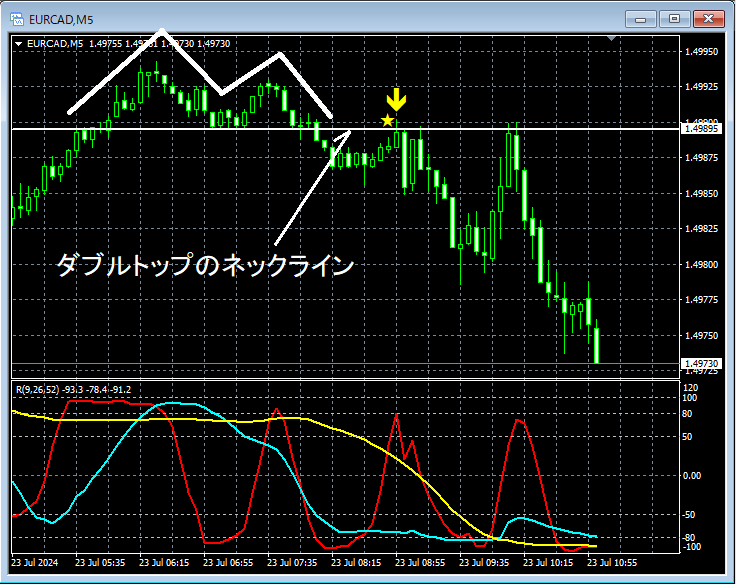Click the 1.49950 price scale value
This screenshot has height=584, width=737.
click(x=701, y=51)
